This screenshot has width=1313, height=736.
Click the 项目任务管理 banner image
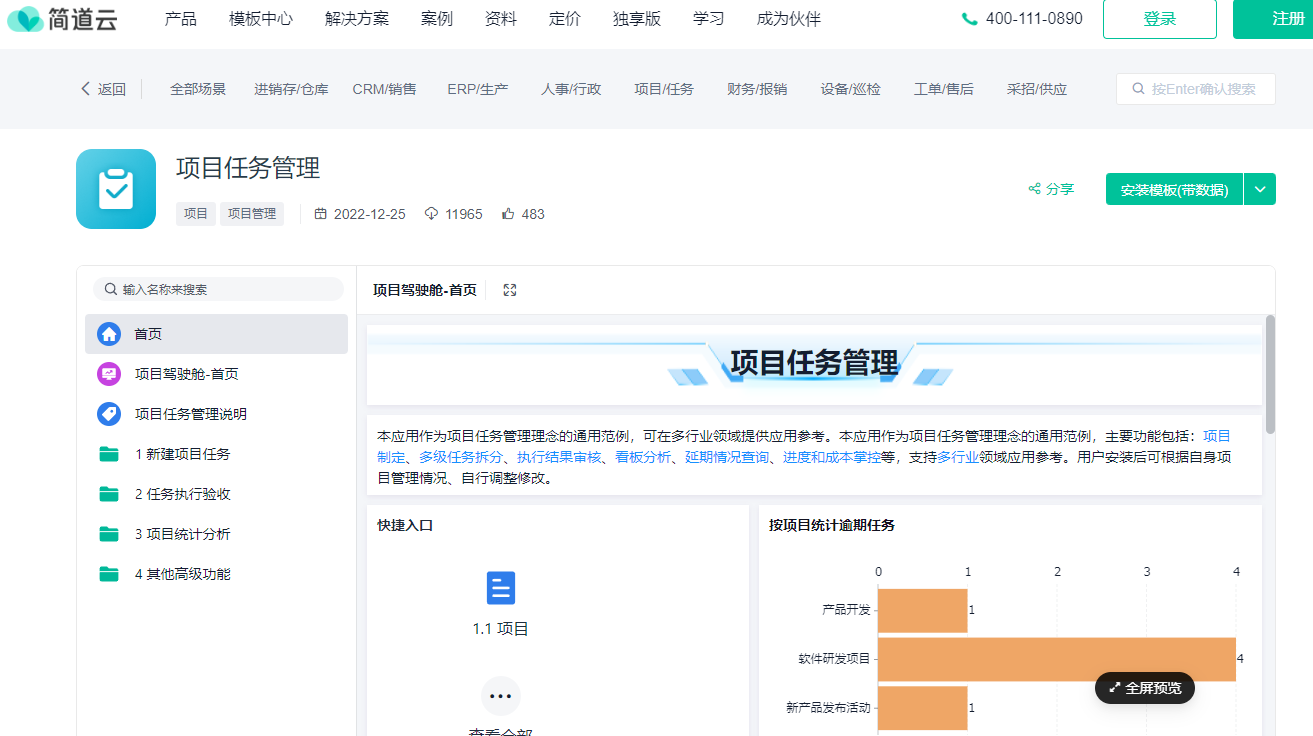coord(814,364)
